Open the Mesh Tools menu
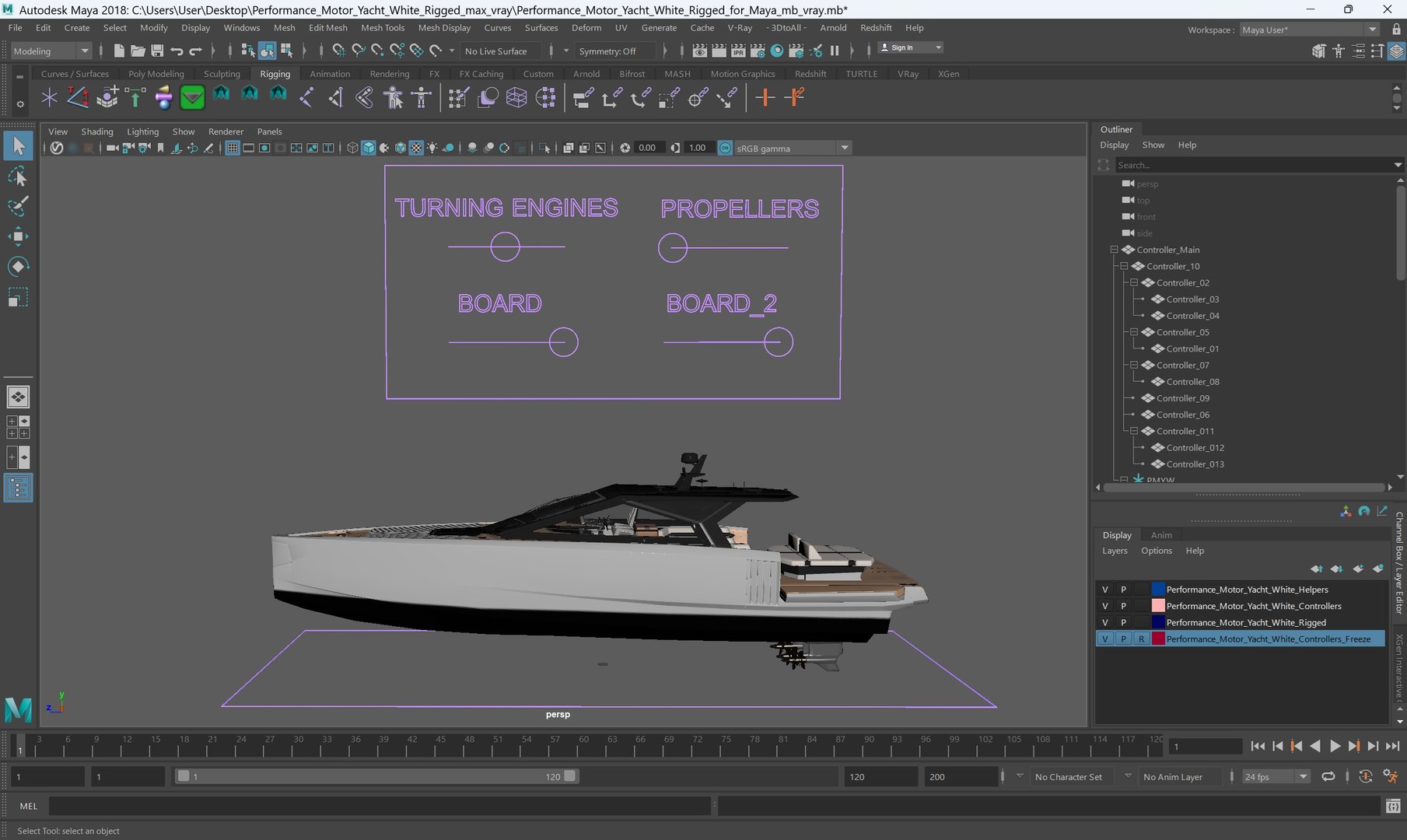Screen dimensions: 1407x840 (x=383, y=28)
